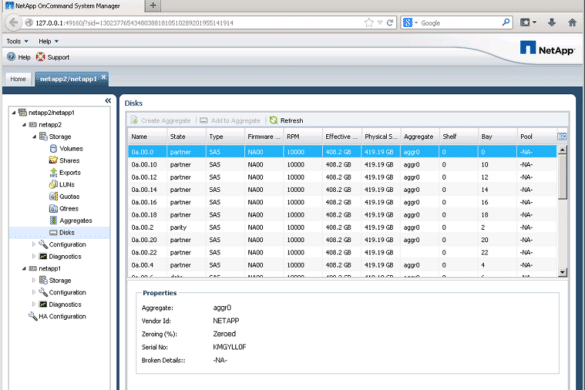Click the Add to Aggregate button
Image resolution: width=585 pixels, height=390 pixels.
click(230, 120)
